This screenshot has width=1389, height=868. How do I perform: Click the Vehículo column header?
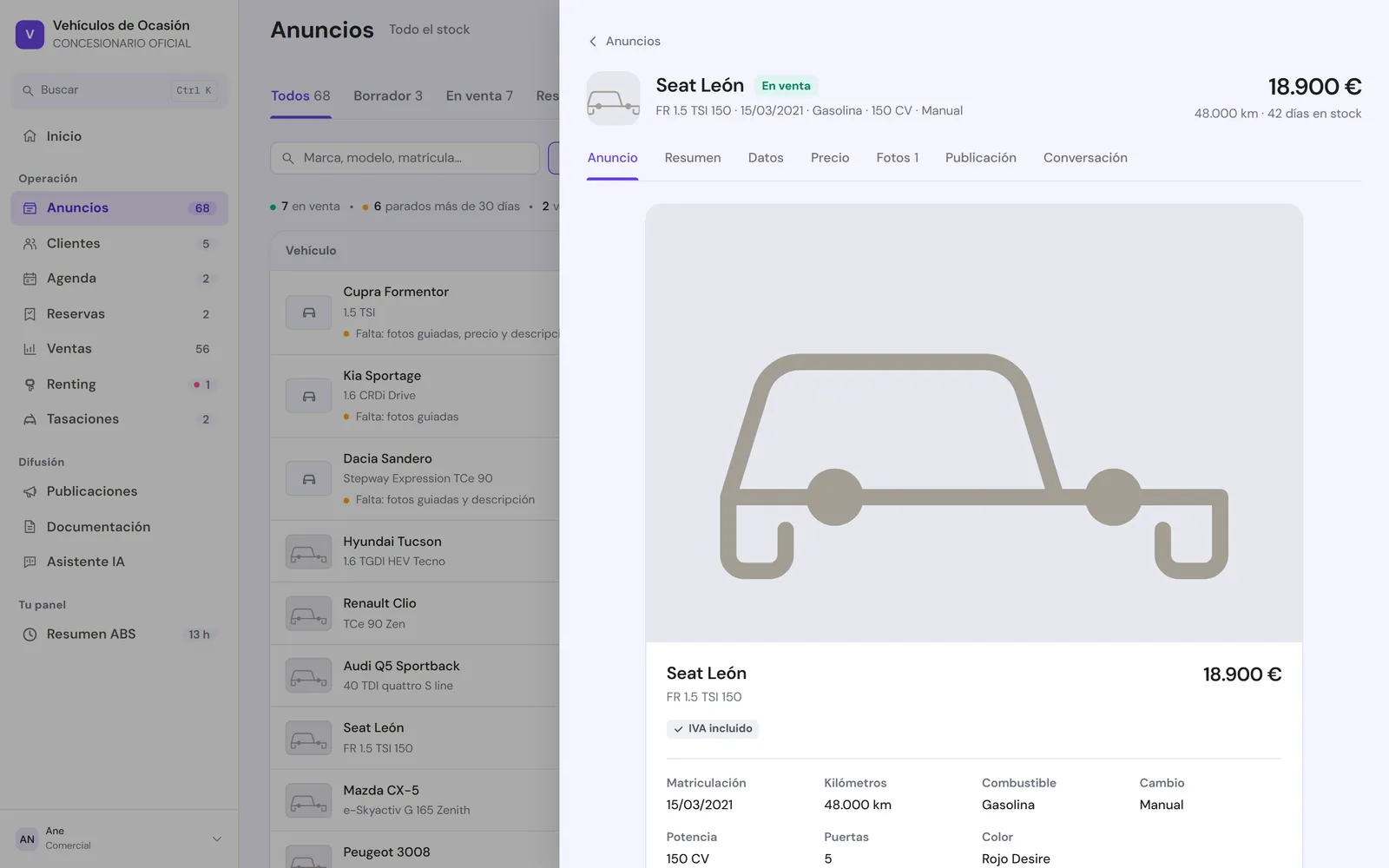pos(311,251)
